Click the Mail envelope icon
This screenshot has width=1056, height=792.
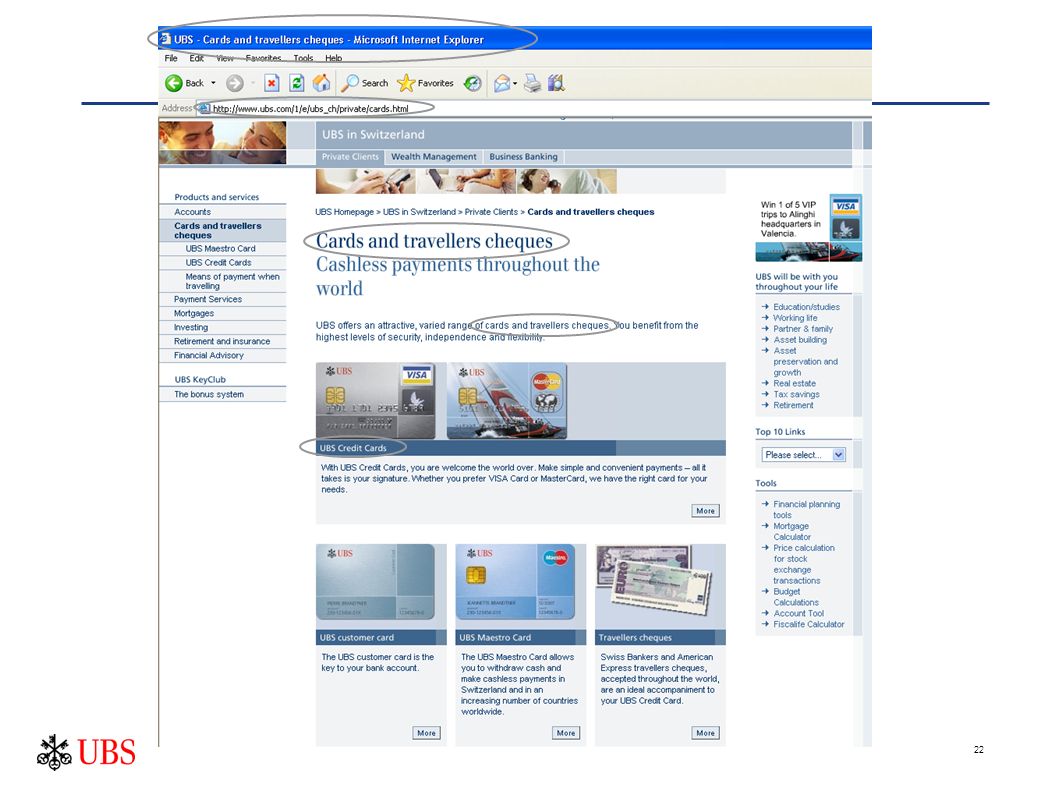[x=502, y=84]
